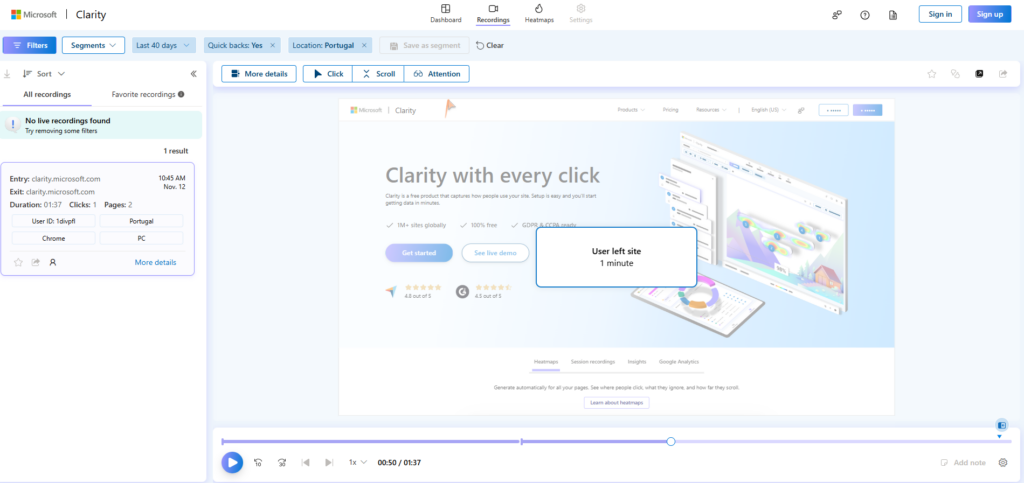The image size is (1024, 483).
Task: Open the feedback/community icon in header
Action: 837,14
